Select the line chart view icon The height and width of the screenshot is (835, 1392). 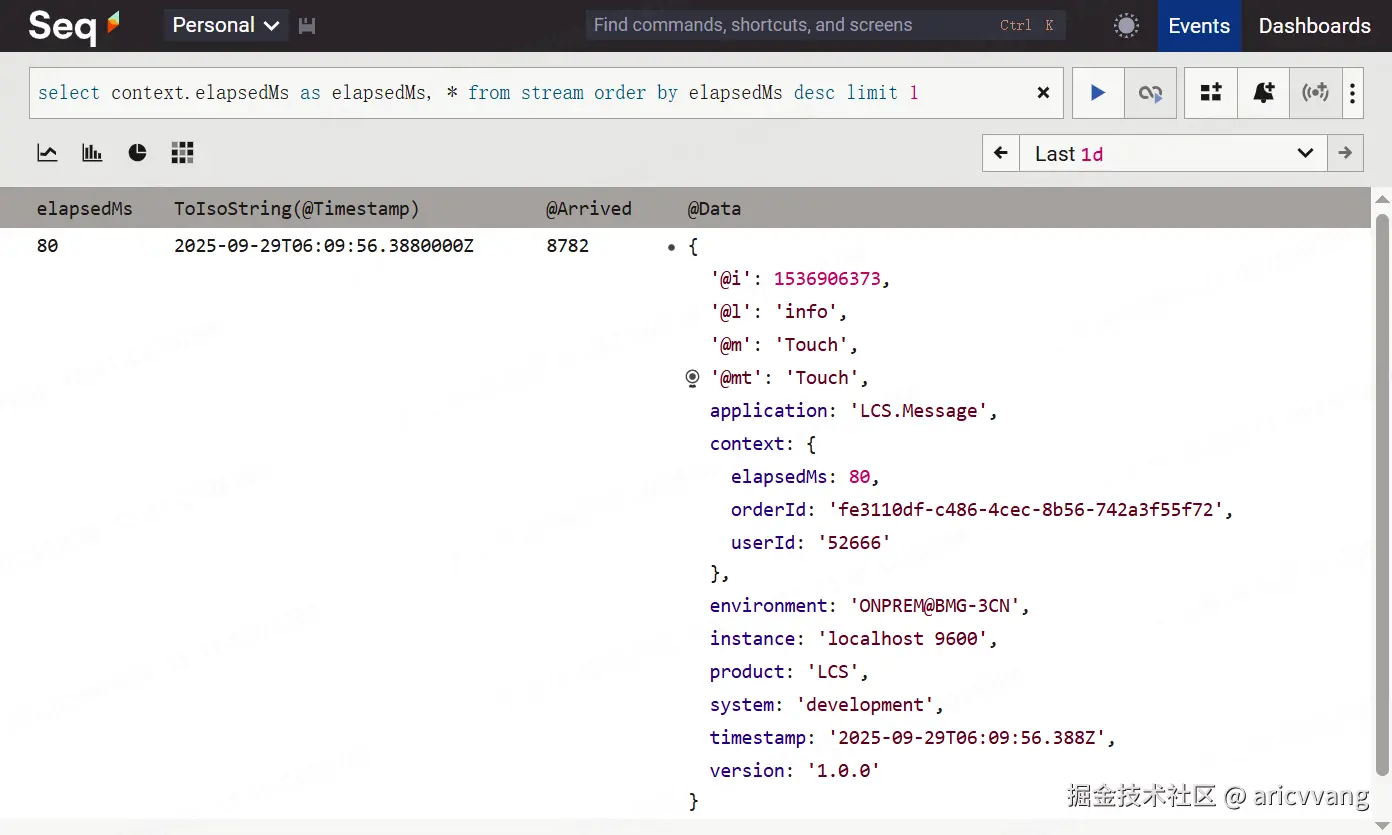click(47, 153)
